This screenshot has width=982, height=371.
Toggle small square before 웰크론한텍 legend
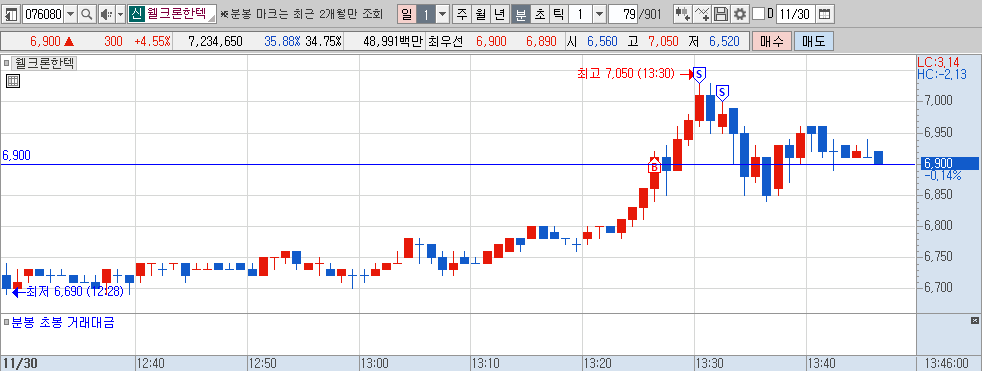pos(7,63)
